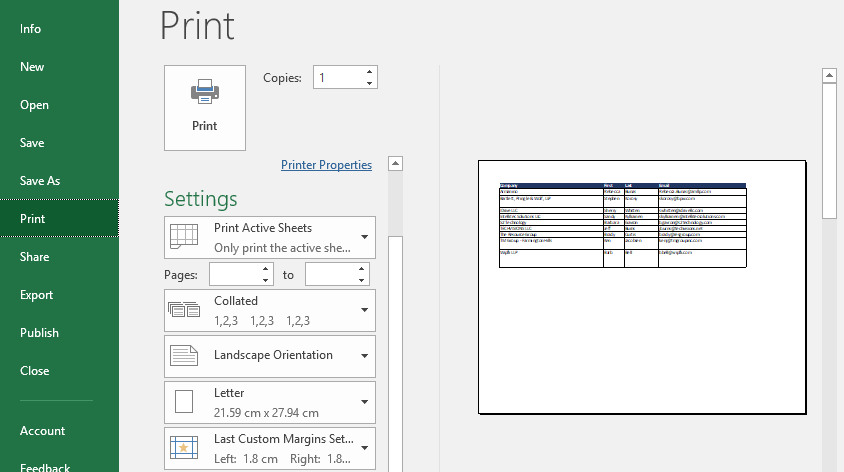Click the Pages start number field
844x472 pixels.
pyautogui.click(x=234, y=274)
